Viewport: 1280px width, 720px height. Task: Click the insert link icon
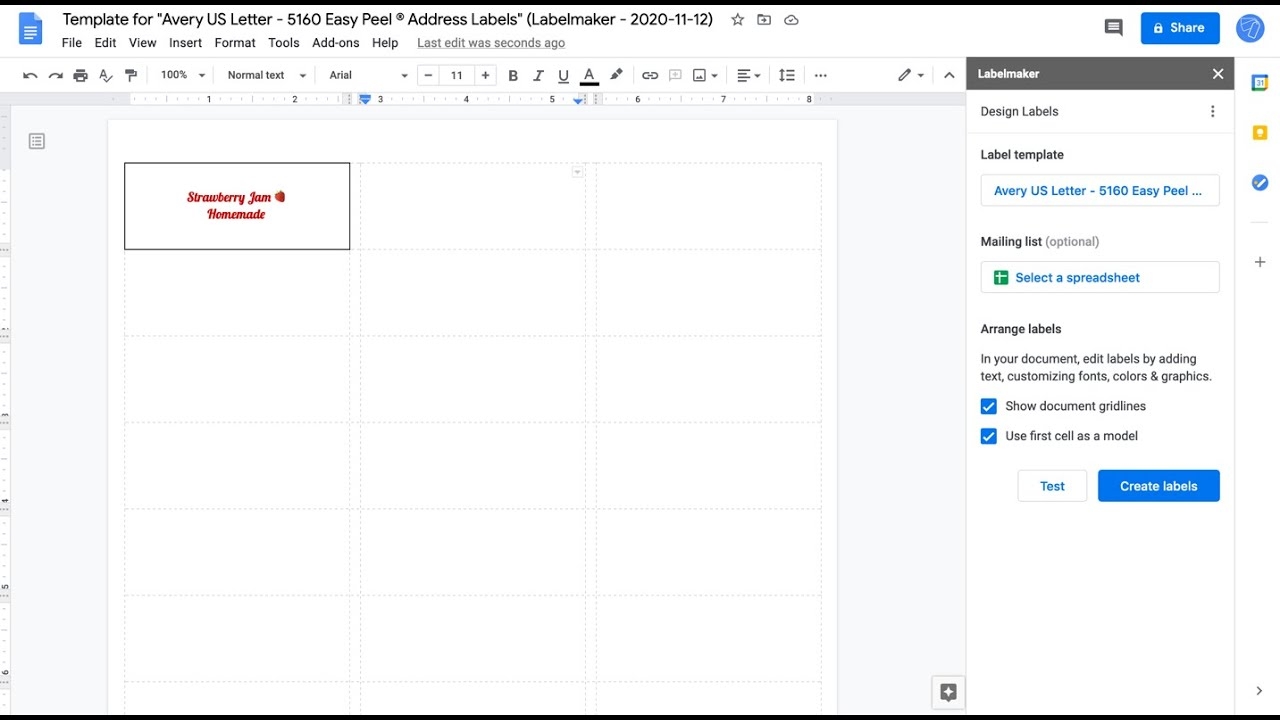click(650, 75)
